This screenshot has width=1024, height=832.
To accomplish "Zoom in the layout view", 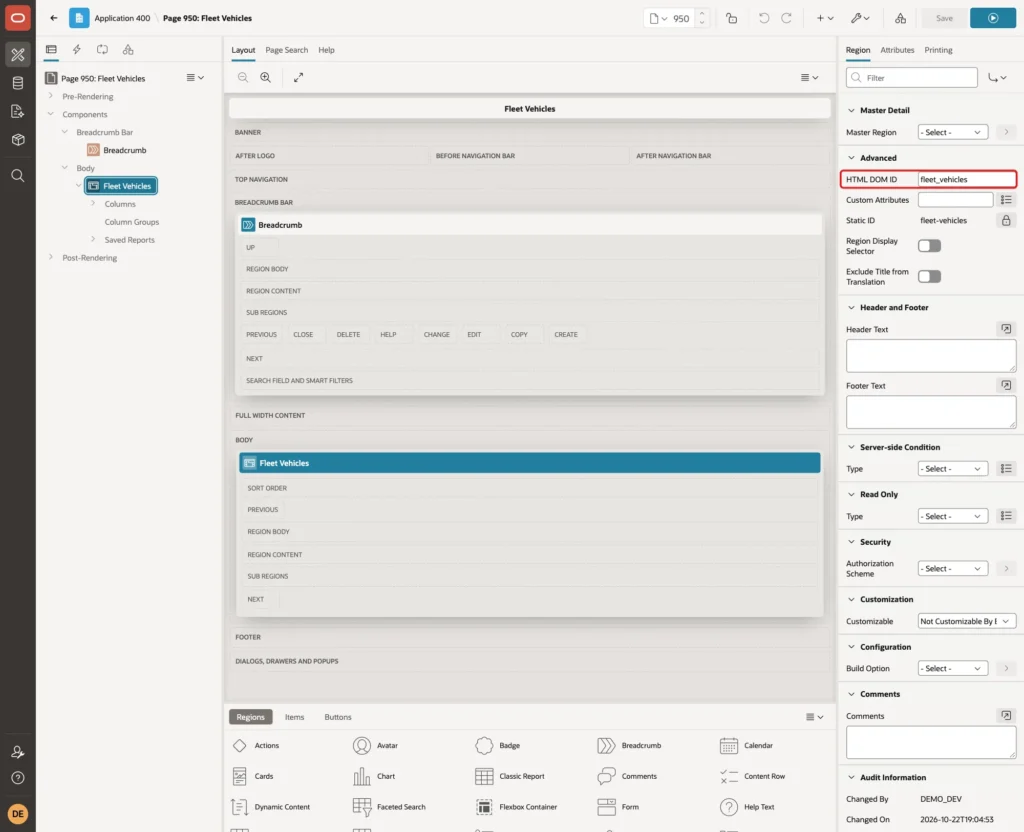I will (266, 77).
